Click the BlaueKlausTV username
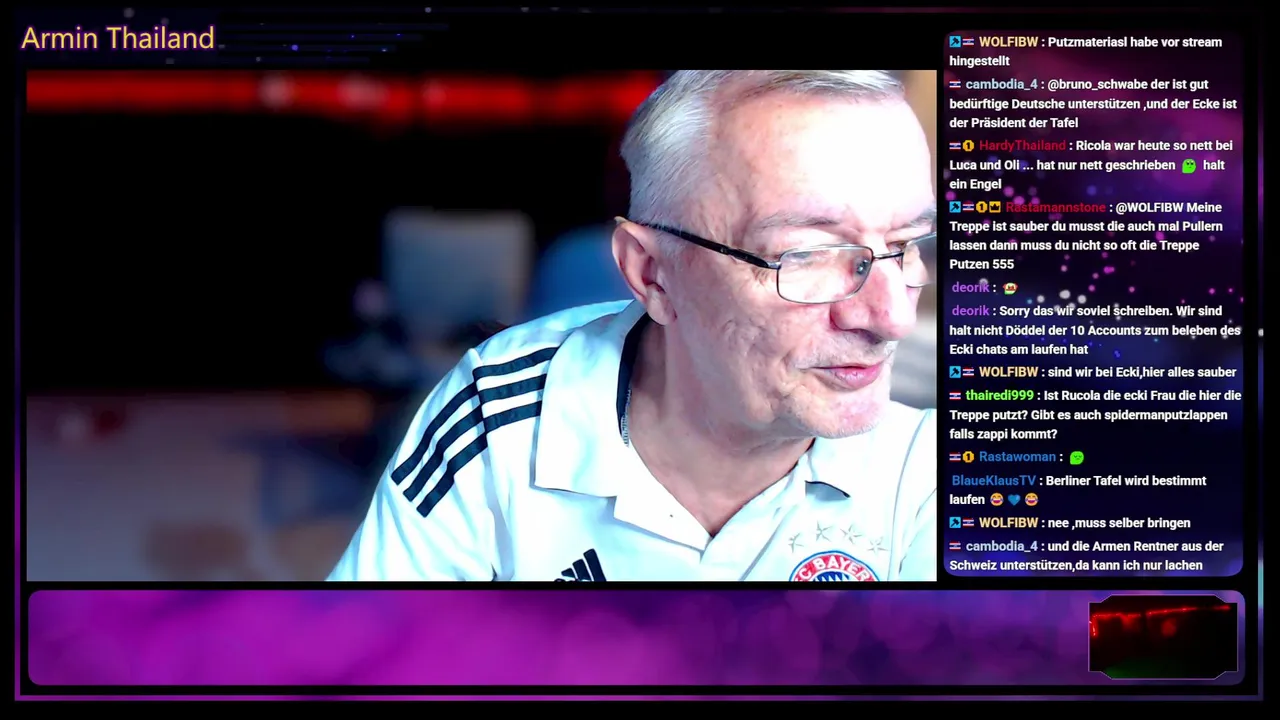 coord(994,481)
